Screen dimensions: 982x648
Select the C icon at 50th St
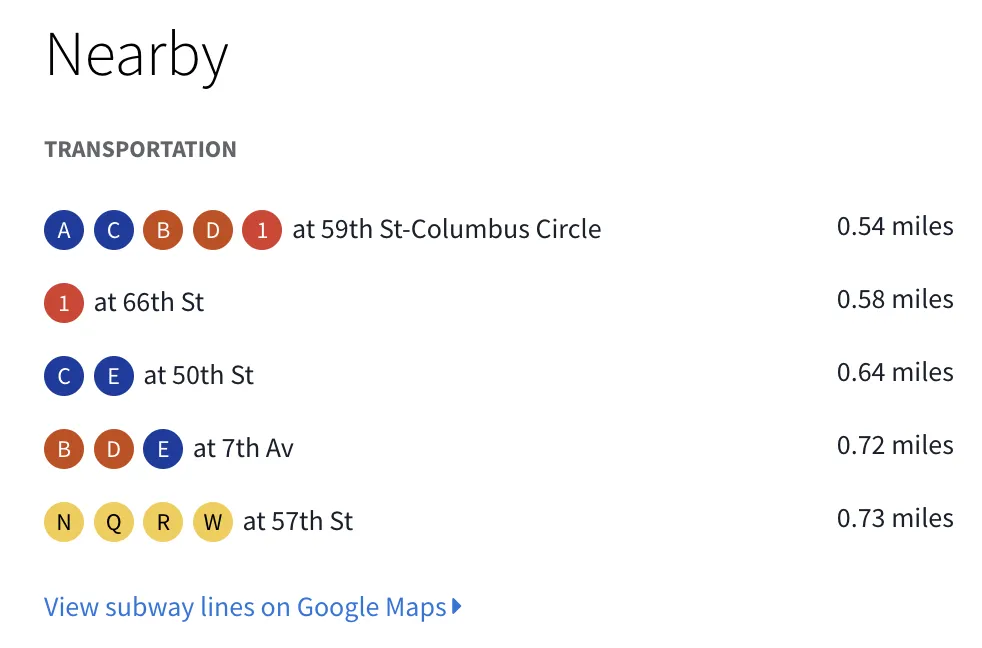(64, 376)
